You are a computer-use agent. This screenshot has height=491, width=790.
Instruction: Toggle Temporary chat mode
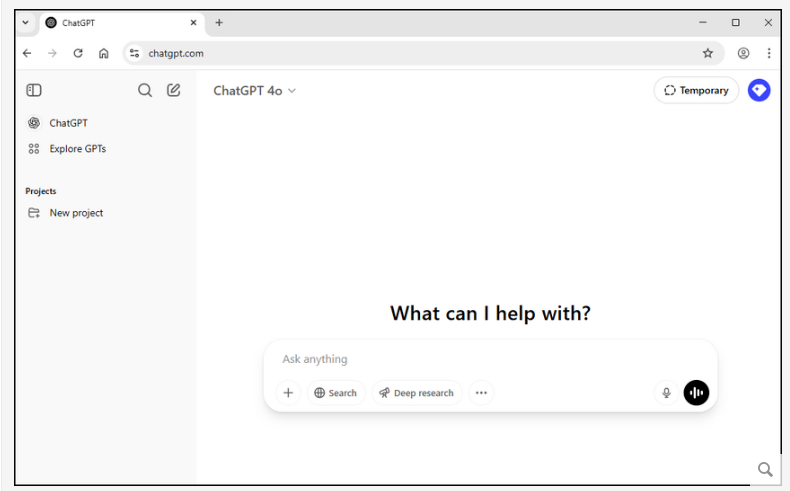tap(696, 90)
